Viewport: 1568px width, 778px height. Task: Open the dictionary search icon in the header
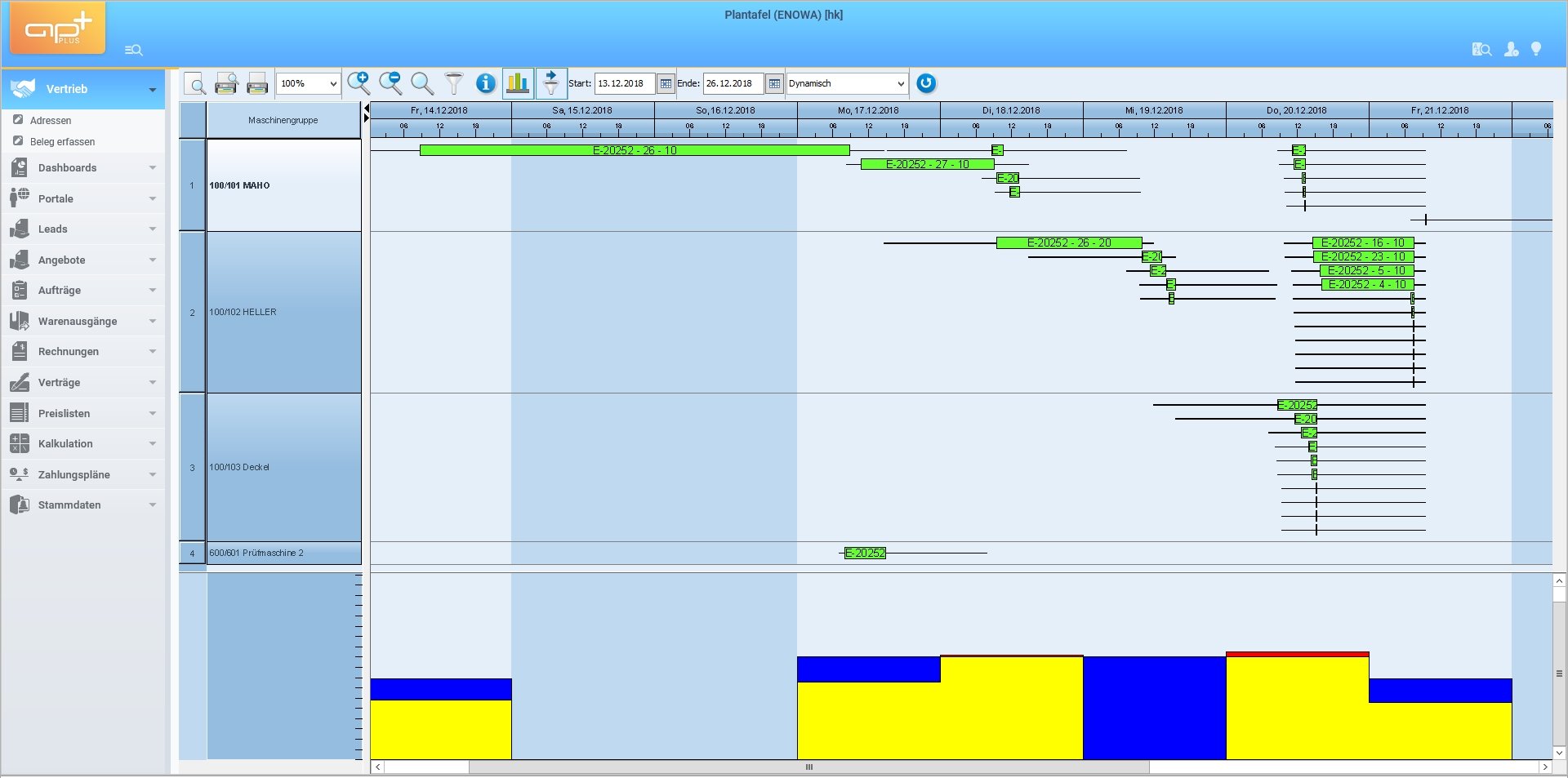[1481, 50]
